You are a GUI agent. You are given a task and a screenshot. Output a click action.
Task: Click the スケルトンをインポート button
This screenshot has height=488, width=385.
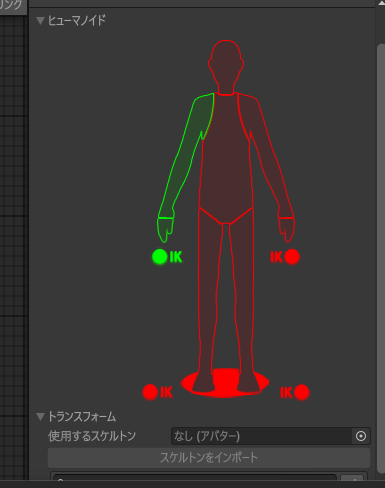pyautogui.click(x=209, y=458)
